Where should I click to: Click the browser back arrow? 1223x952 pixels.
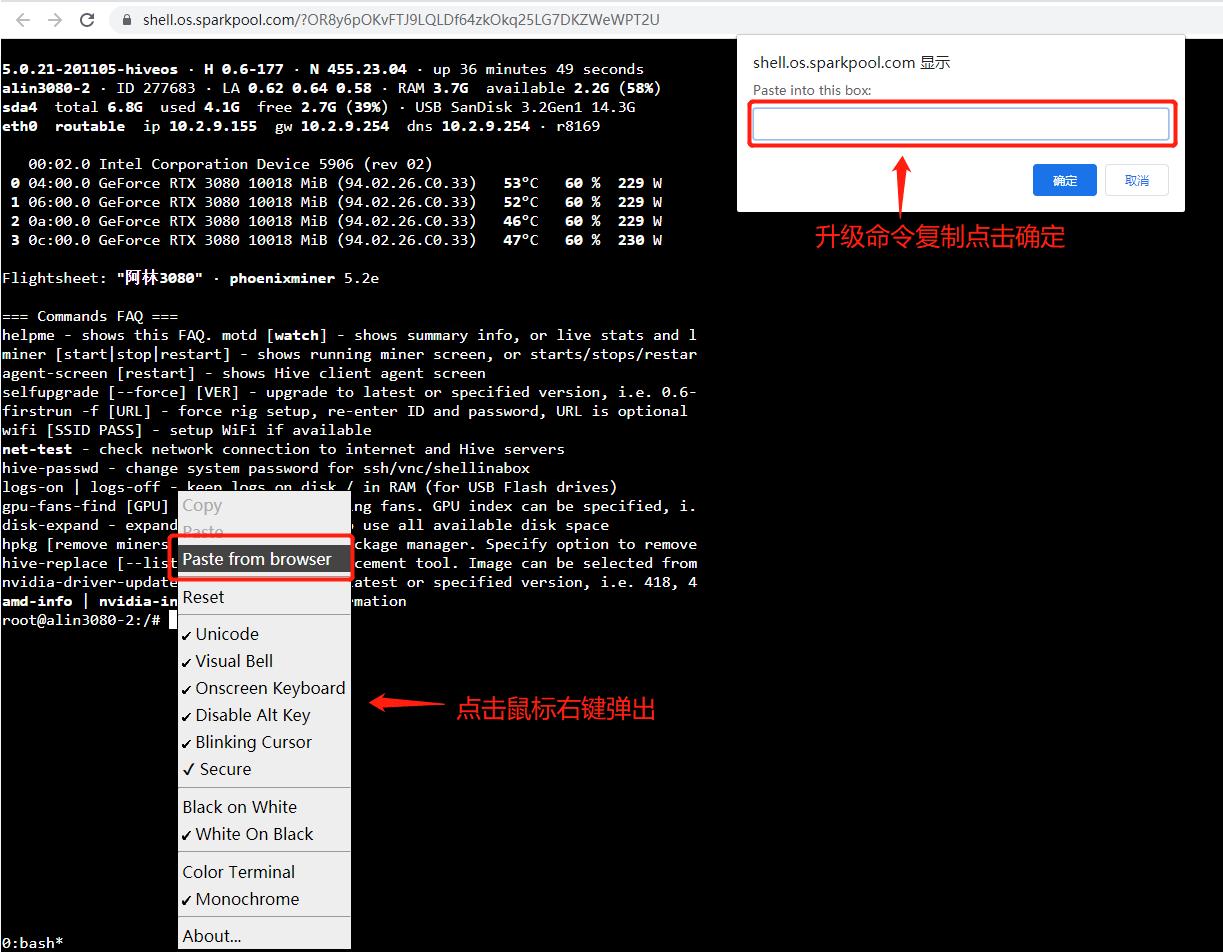[x=22, y=19]
